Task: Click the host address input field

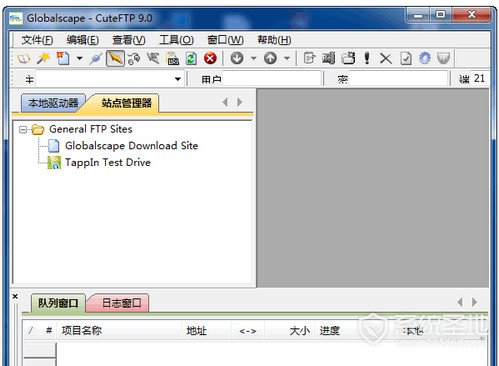Action: (104, 79)
